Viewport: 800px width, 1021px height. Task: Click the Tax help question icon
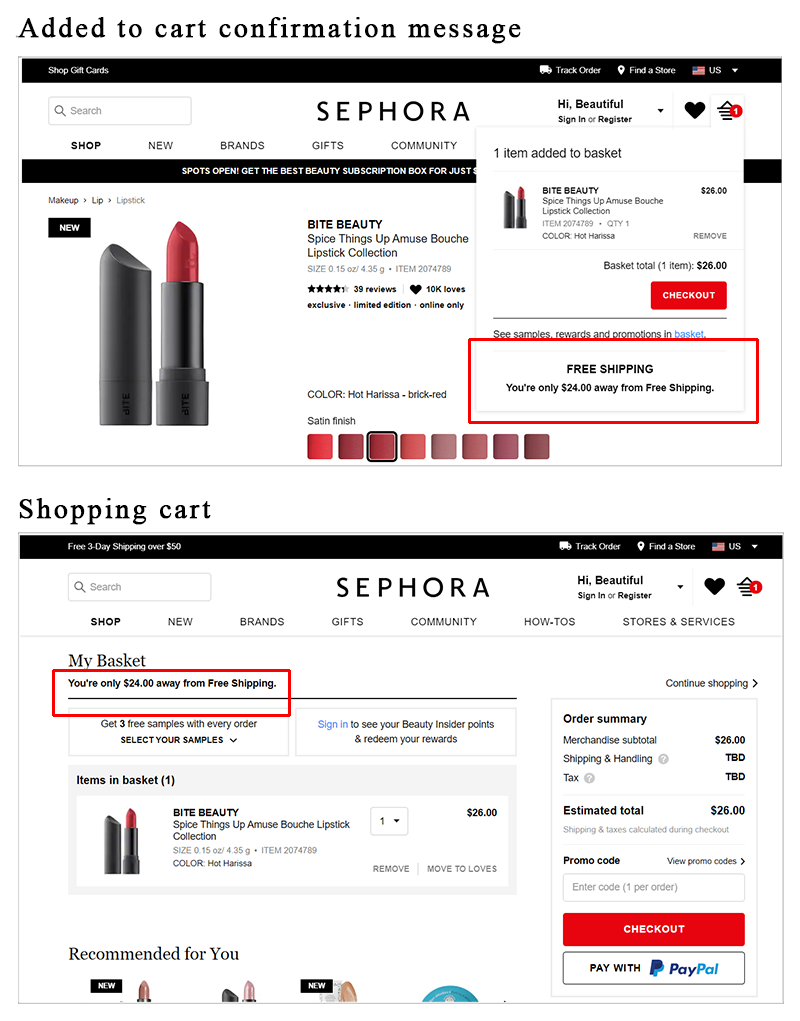tap(589, 777)
